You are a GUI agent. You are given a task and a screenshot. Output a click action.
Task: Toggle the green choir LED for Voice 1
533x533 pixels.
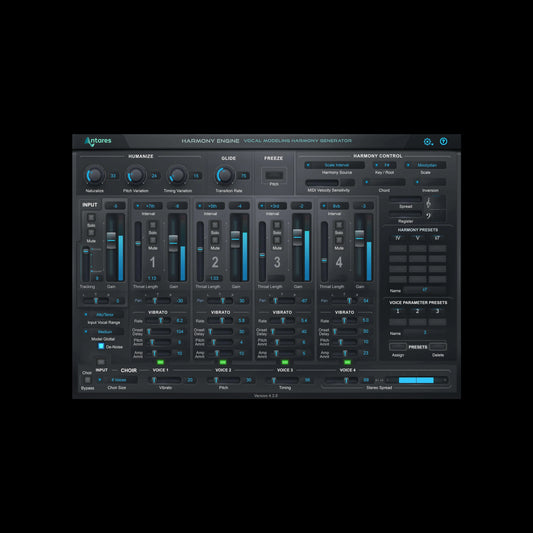point(160,362)
